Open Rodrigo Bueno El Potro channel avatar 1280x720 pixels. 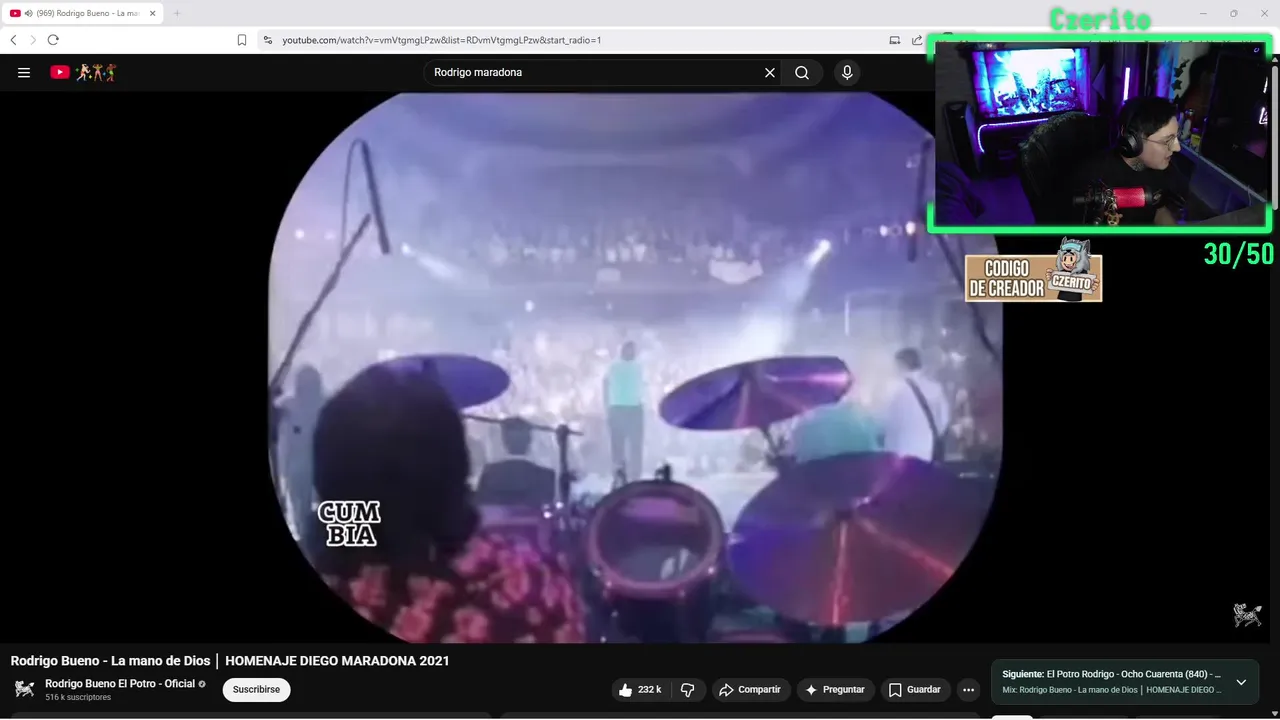tap(24, 689)
